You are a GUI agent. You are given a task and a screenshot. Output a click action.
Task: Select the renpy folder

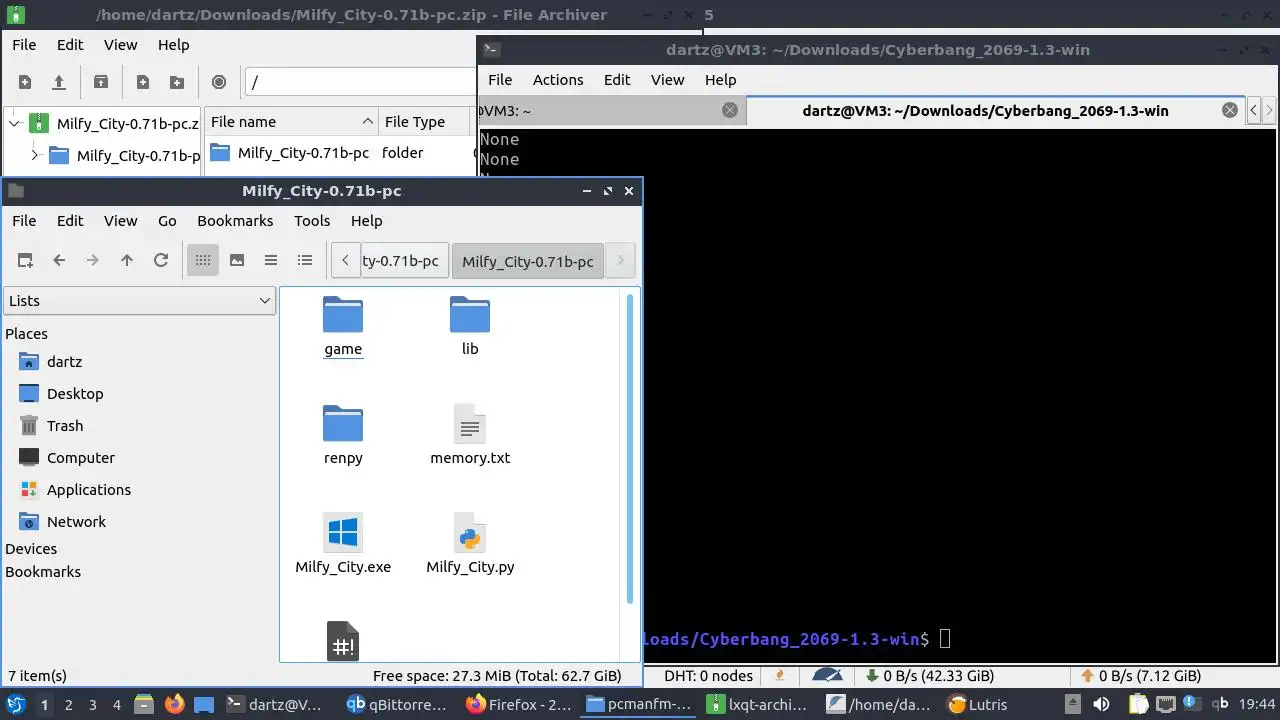pyautogui.click(x=343, y=436)
